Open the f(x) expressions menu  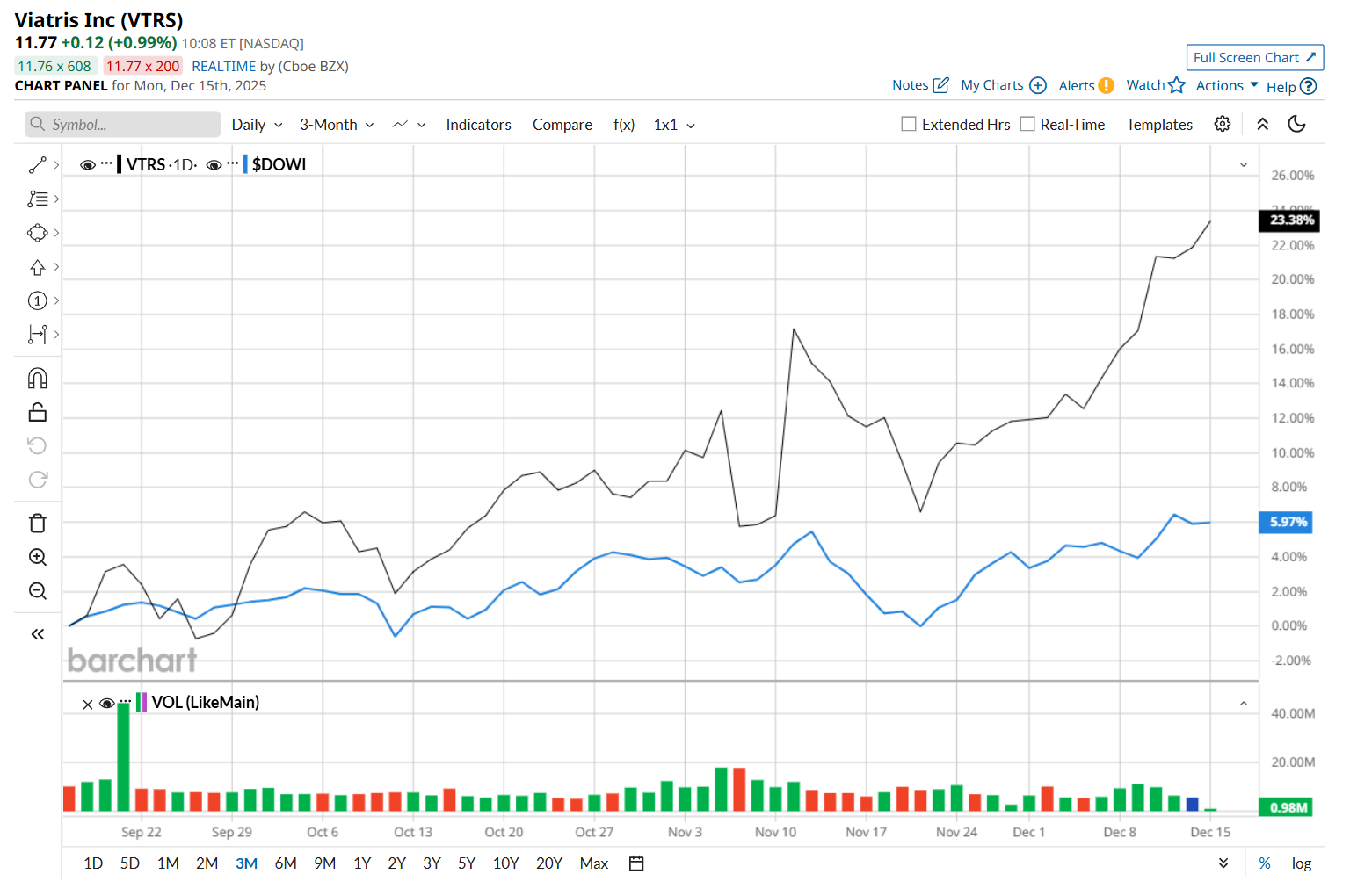tap(624, 125)
